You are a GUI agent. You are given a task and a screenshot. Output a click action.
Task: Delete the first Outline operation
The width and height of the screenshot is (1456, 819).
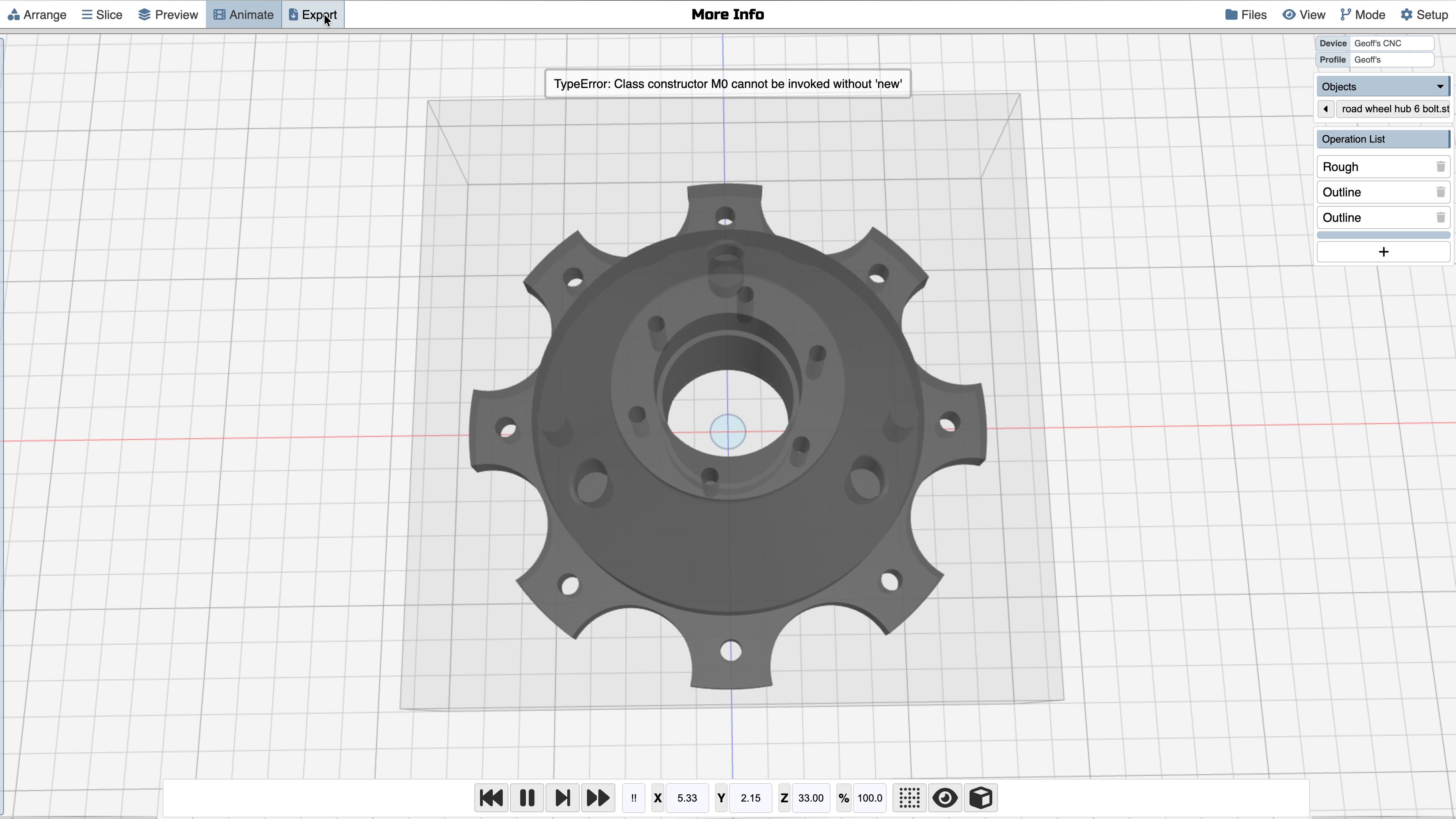(x=1440, y=192)
